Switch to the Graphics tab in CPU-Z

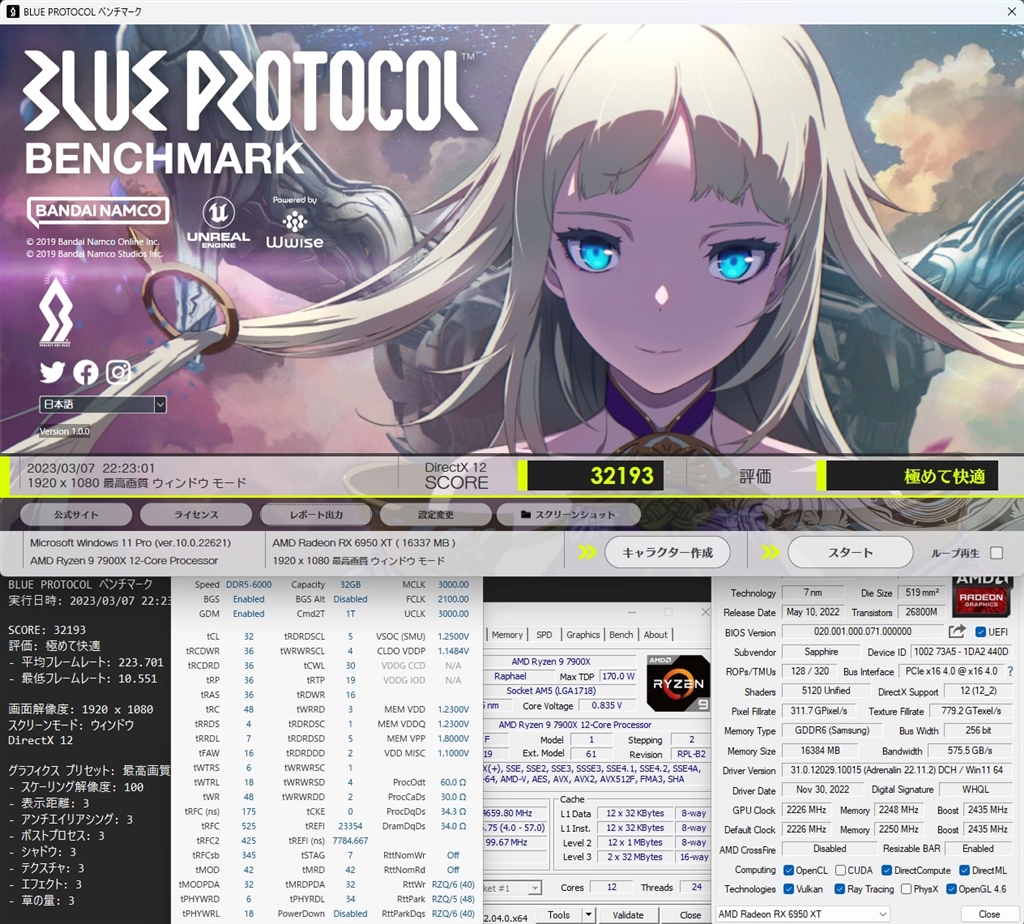(x=583, y=634)
